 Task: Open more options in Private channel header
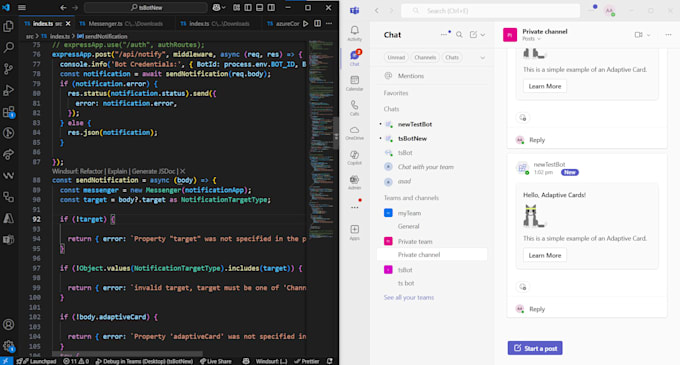coord(668,35)
